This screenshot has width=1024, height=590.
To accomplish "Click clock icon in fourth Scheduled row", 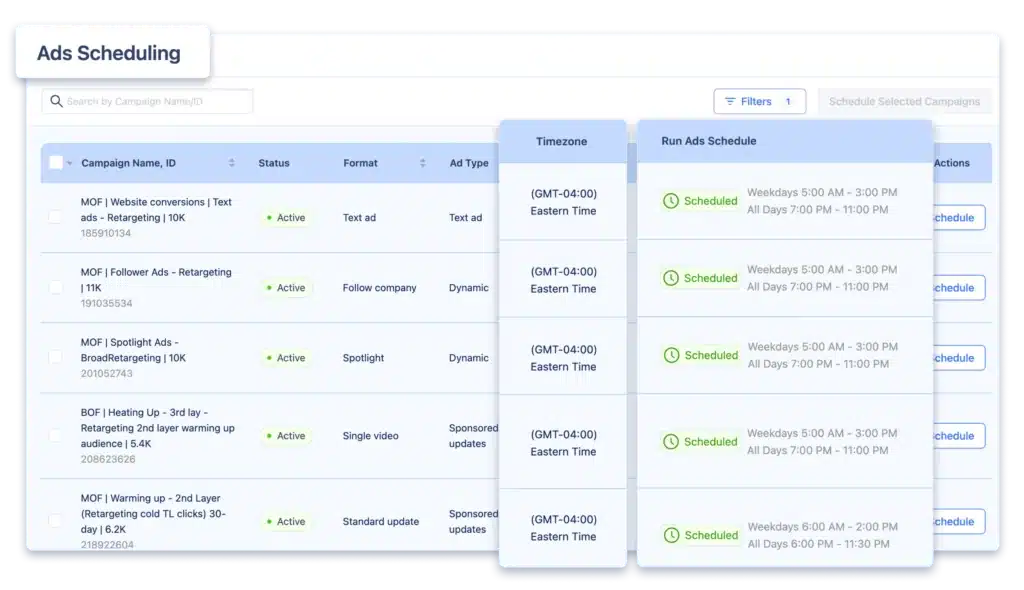I will tap(671, 441).
